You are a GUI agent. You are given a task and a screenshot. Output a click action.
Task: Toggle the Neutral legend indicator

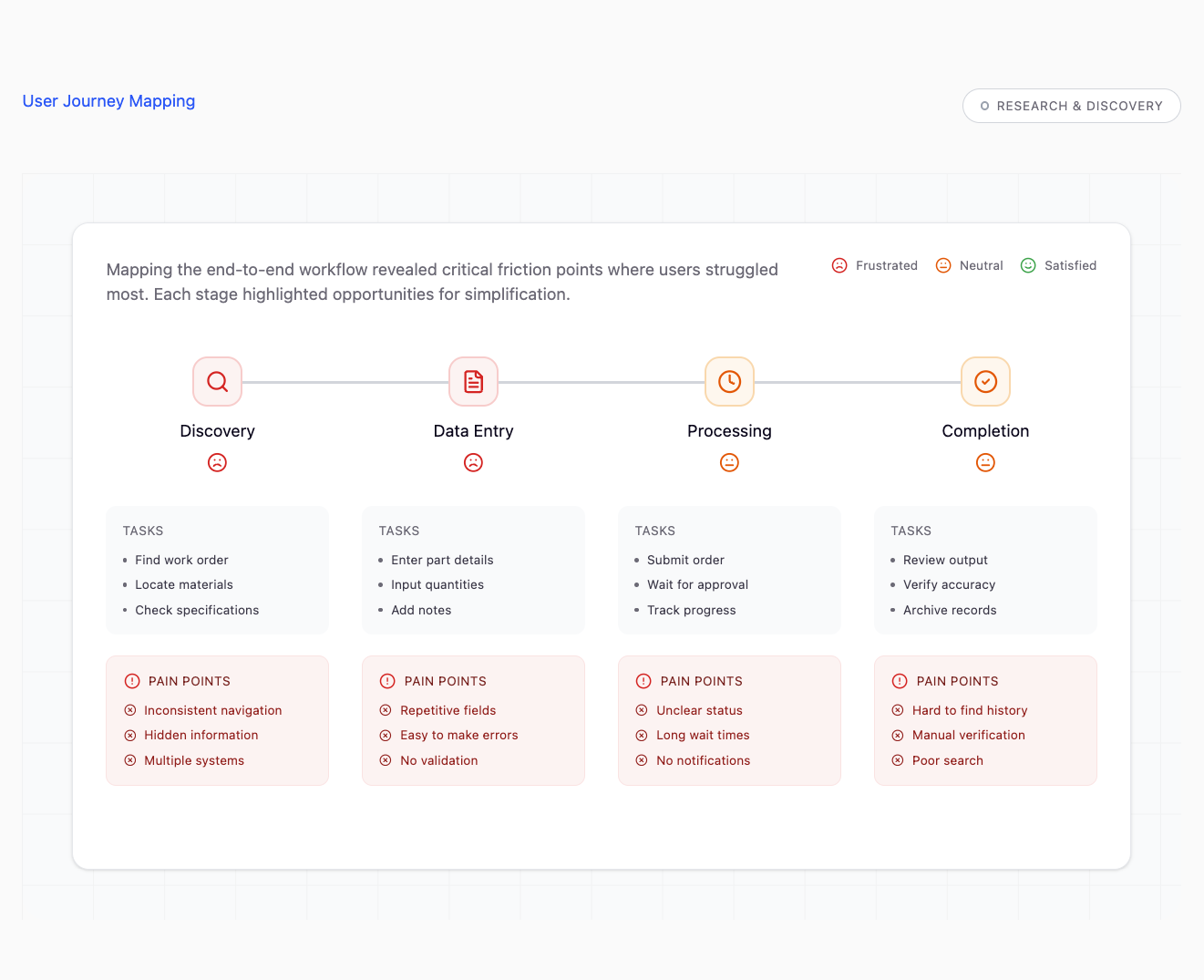943,265
